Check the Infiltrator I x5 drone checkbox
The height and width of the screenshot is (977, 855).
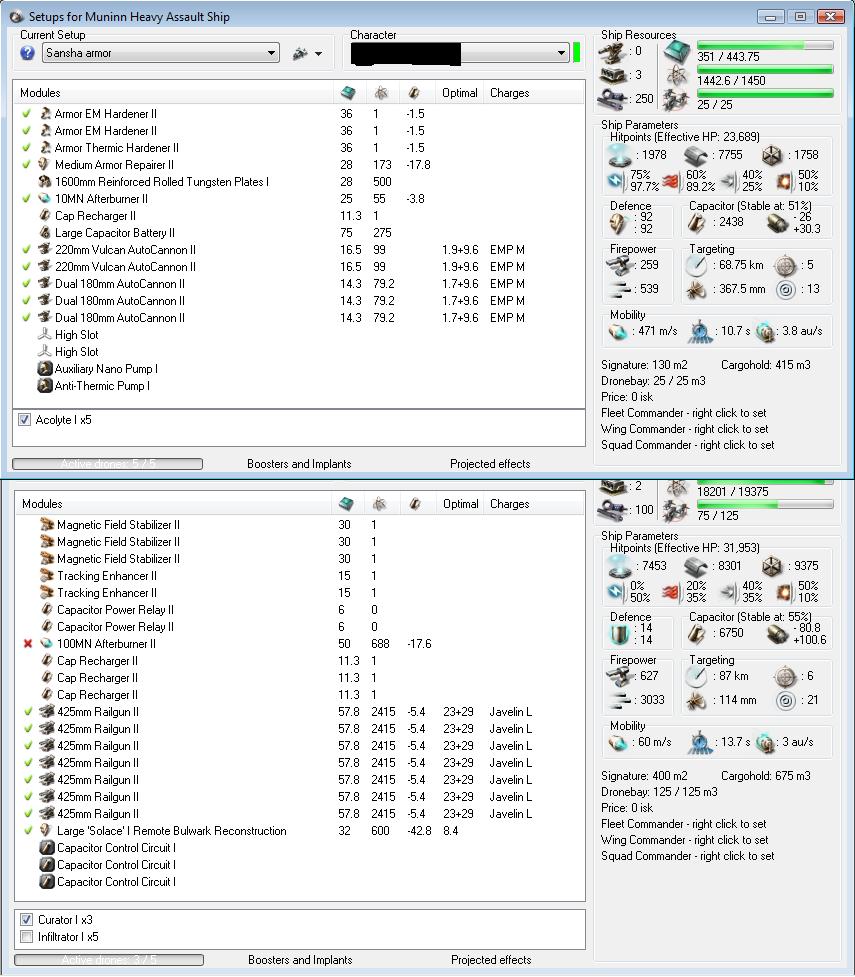(26, 936)
